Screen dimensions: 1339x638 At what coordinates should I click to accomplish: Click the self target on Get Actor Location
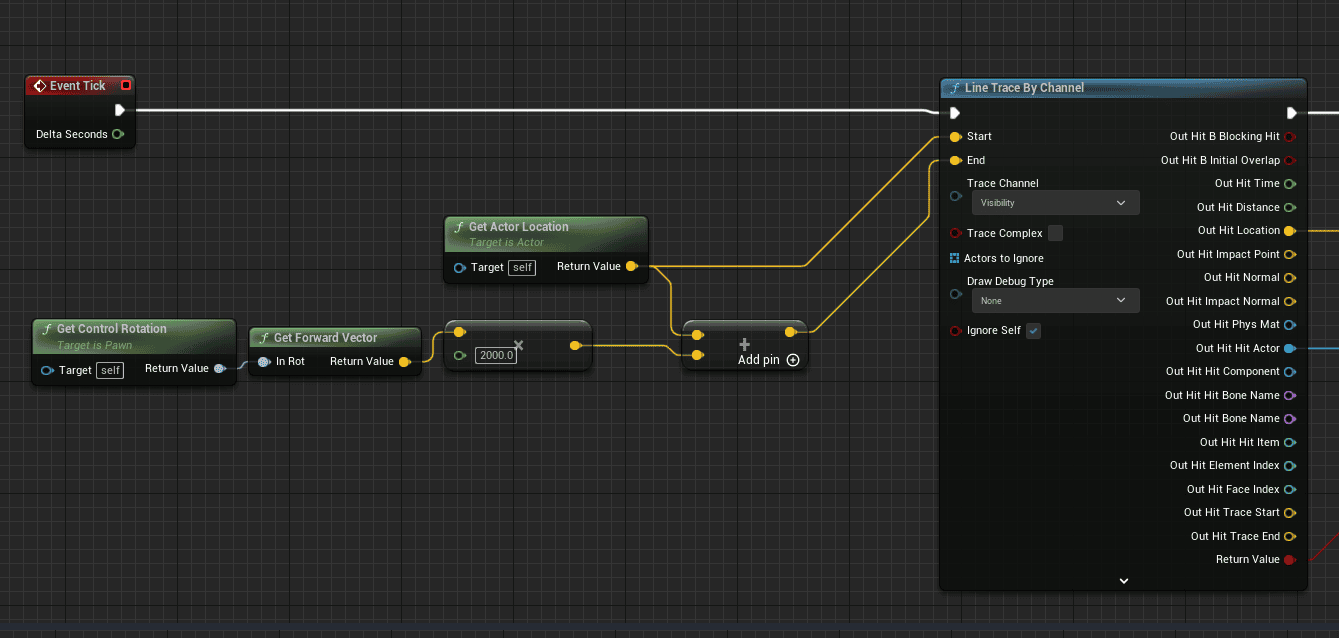pyautogui.click(x=521, y=267)
